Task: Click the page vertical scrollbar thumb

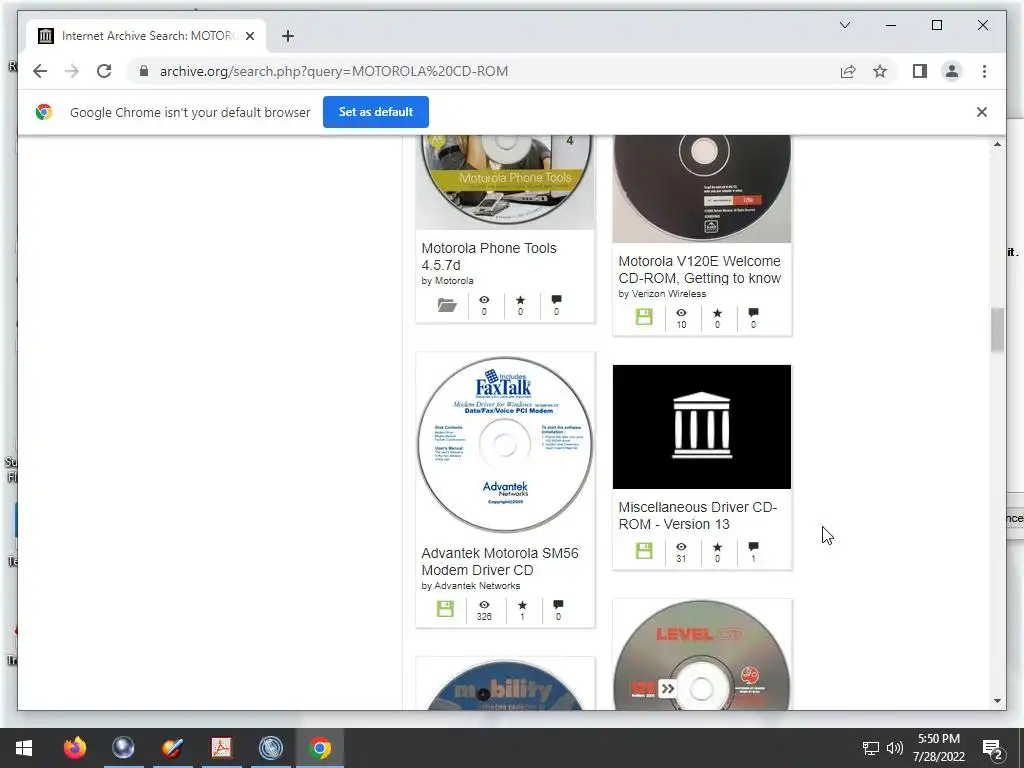Action: click(997, 330)
